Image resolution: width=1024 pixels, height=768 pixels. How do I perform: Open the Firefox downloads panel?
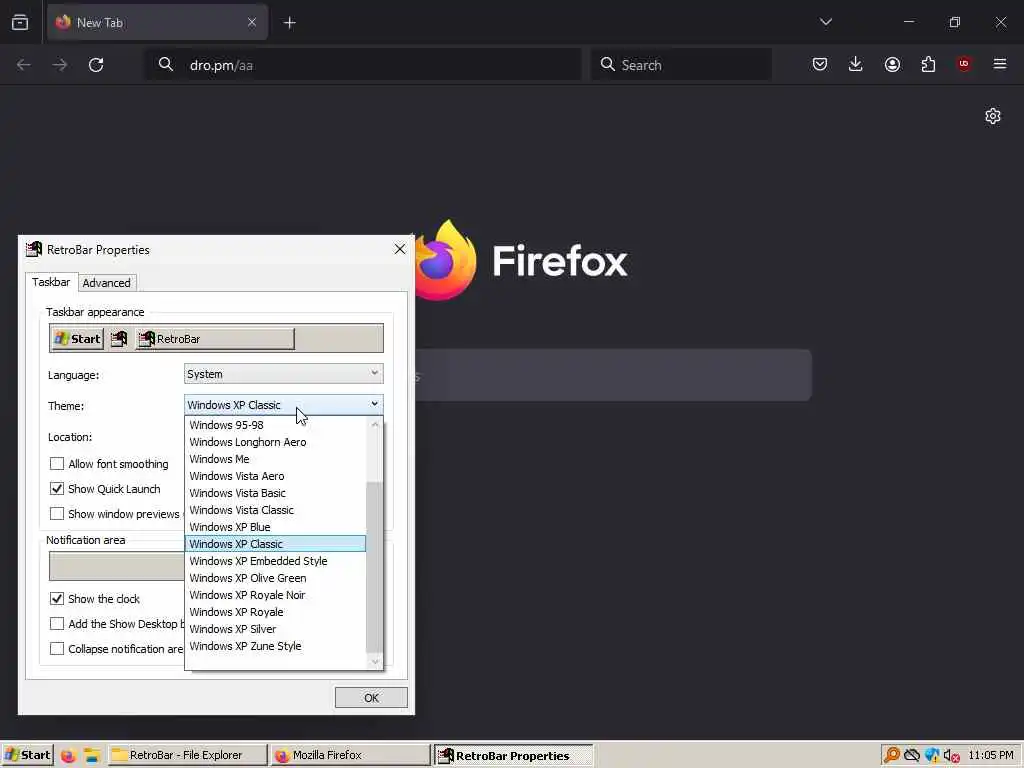(x=856, y=64)
